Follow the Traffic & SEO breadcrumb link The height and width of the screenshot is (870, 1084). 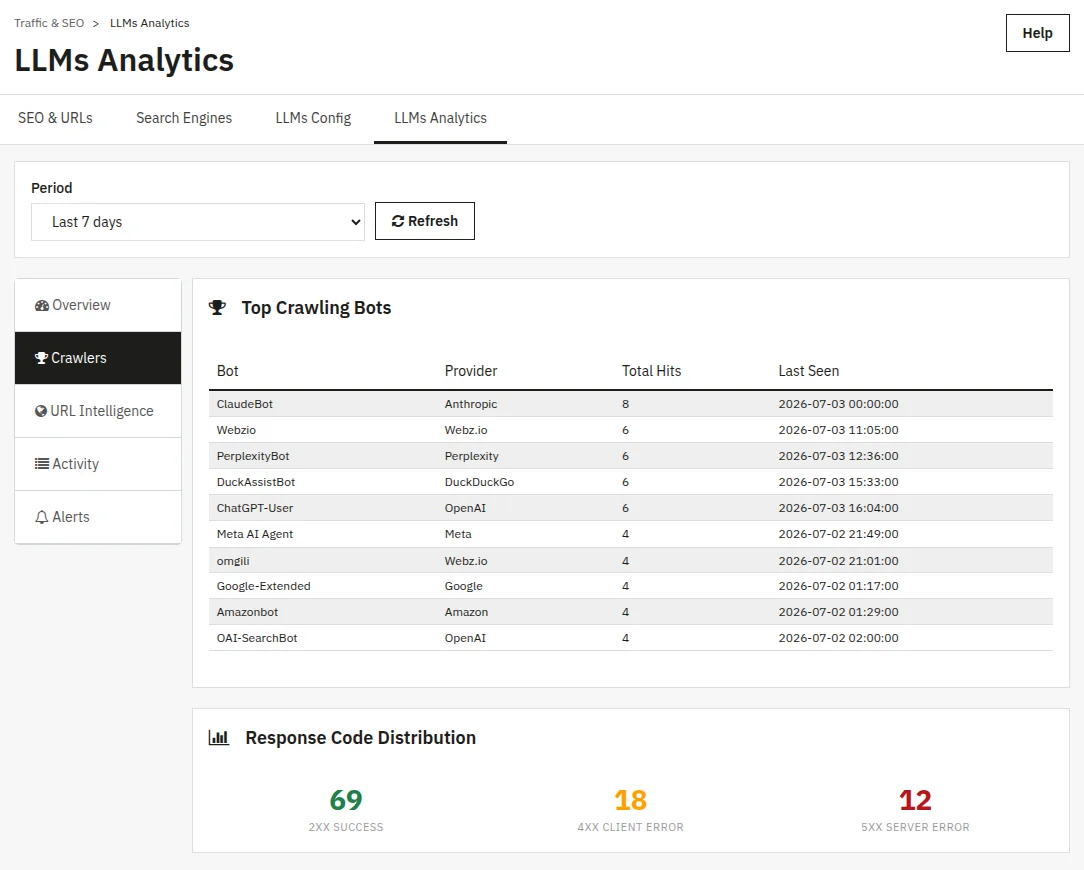tap(49, 23)
